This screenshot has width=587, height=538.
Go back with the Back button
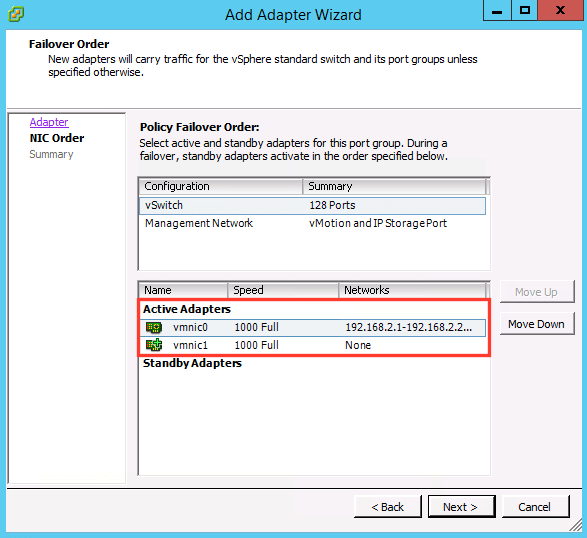(x=387, y=507)
